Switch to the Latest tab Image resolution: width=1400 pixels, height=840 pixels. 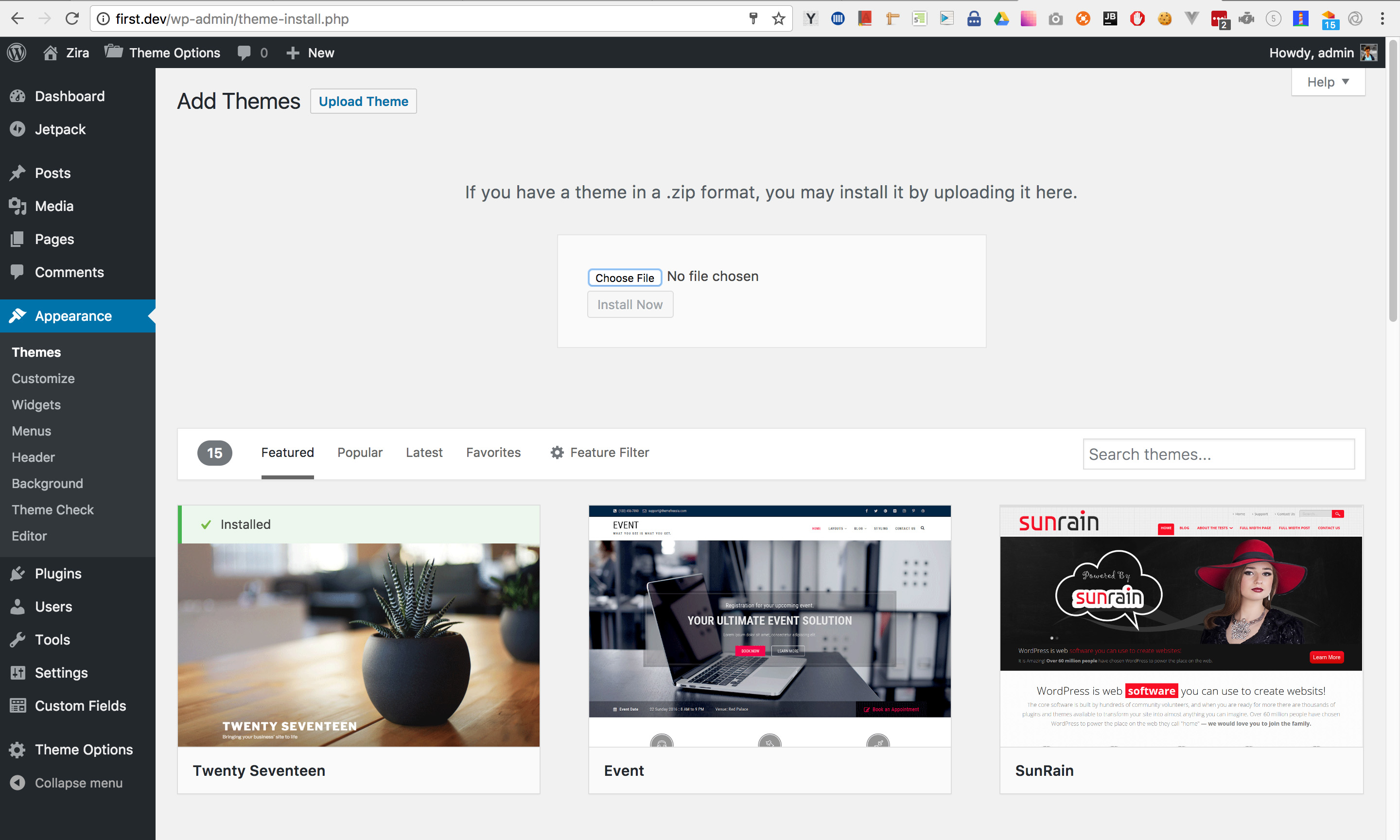pyautogui.click(x=424, y=452)
